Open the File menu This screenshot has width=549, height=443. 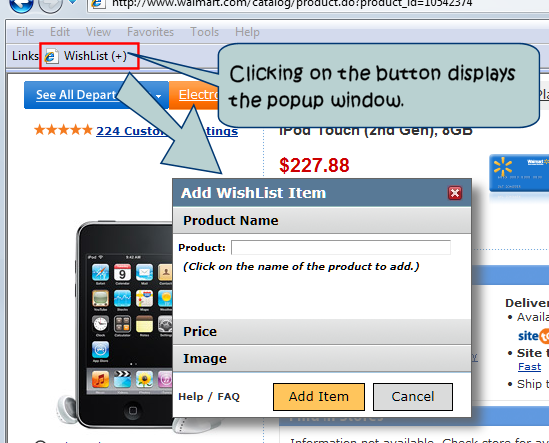25,32
